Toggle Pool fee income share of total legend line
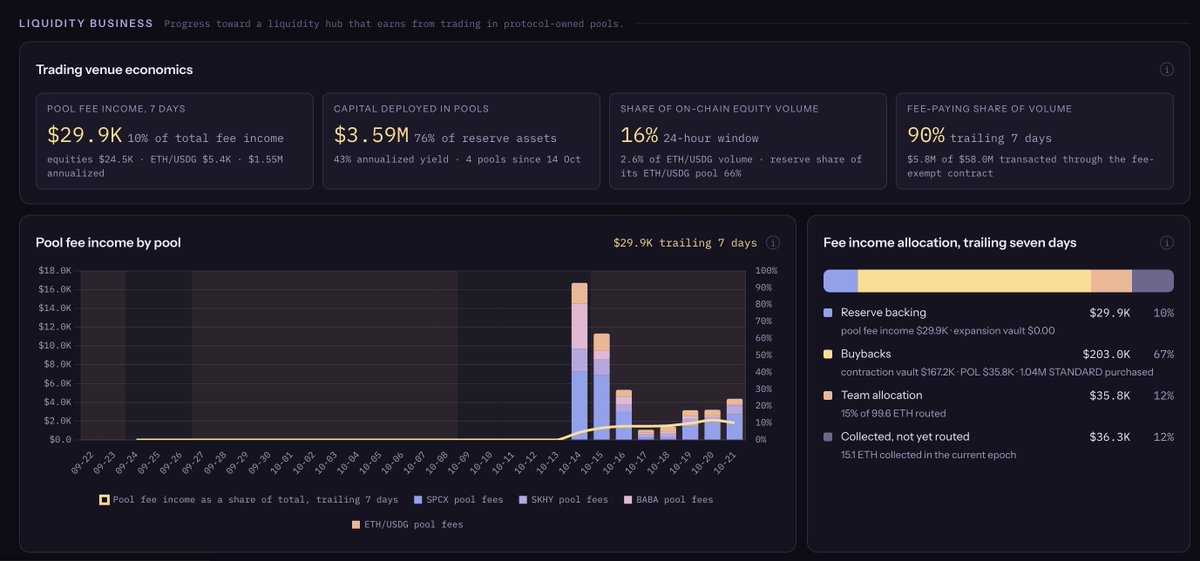 [248, 499]
